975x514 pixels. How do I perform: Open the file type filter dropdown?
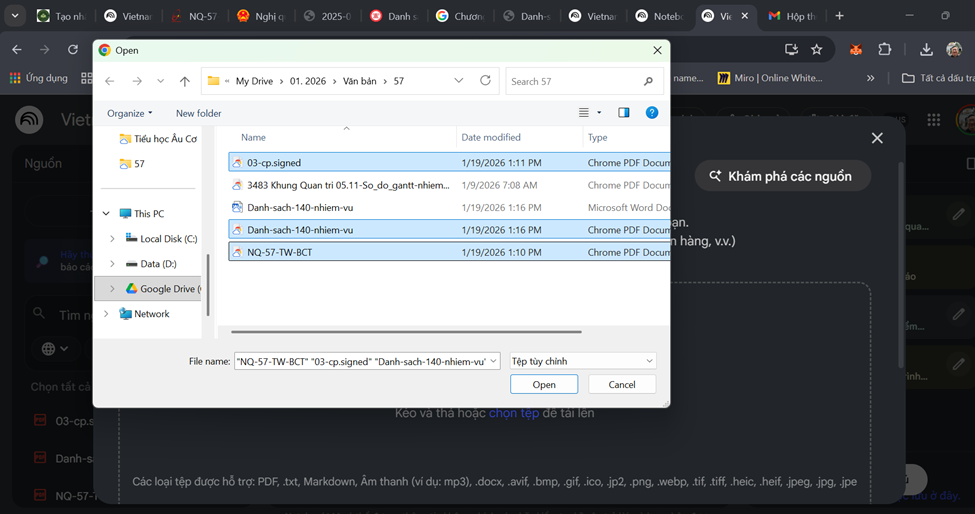(x=582, y=361)
